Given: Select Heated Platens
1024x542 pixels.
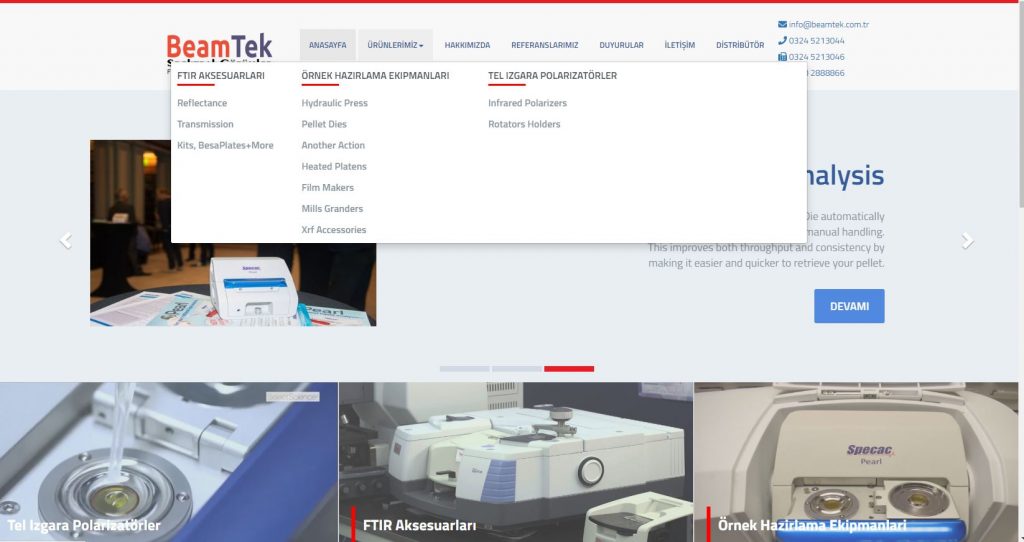Looking at the screenshot, I should pos(334,167).
